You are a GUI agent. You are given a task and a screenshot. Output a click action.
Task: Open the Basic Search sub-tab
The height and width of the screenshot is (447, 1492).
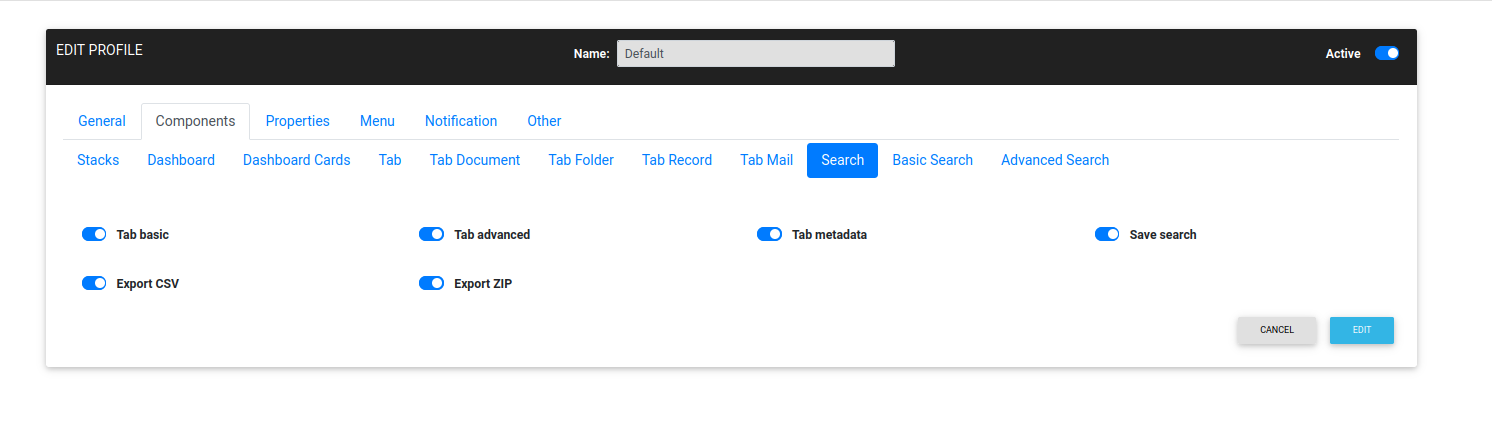(933, 160)
